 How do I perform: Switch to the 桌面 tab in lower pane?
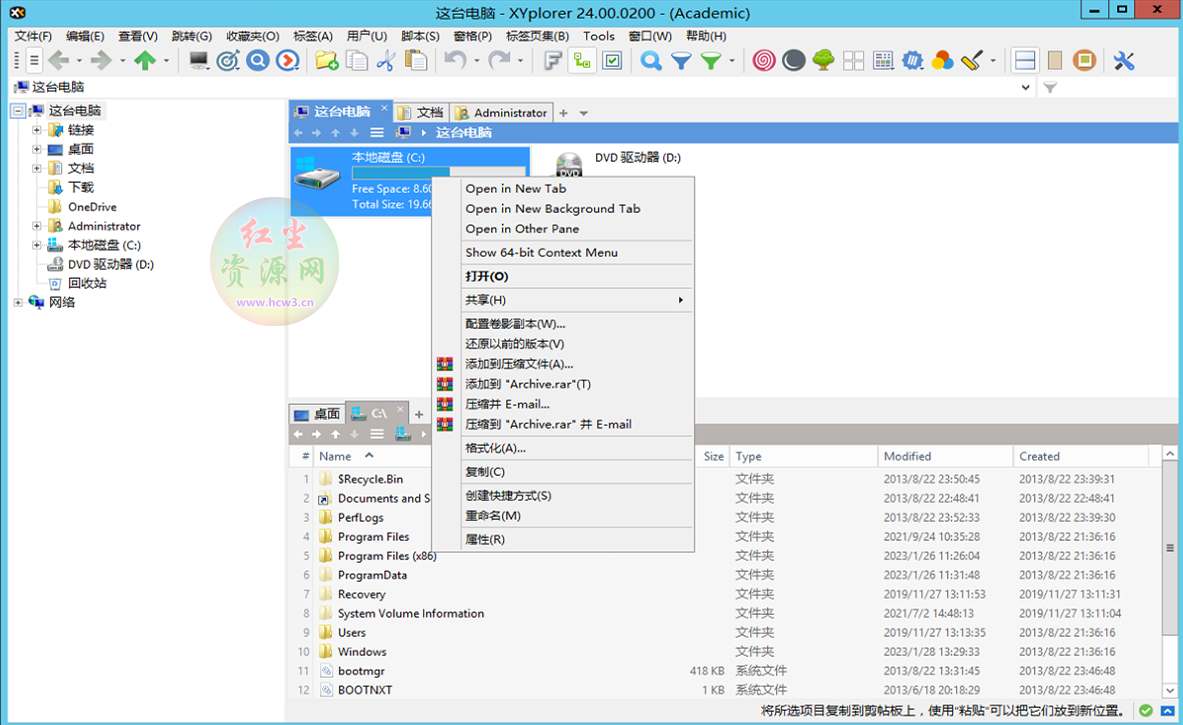click(318, 413)
